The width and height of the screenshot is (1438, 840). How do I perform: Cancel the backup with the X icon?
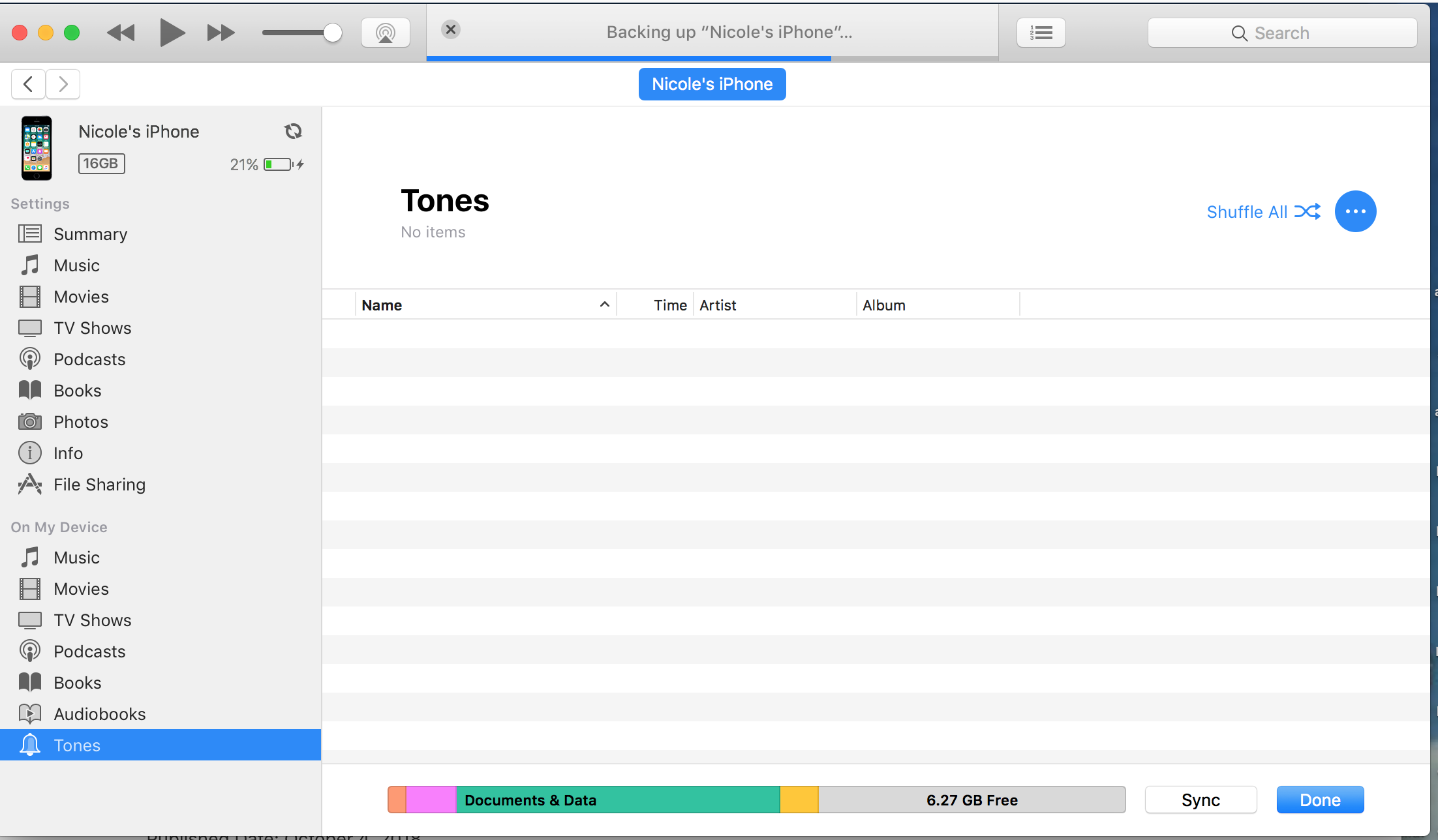point(450,29)
